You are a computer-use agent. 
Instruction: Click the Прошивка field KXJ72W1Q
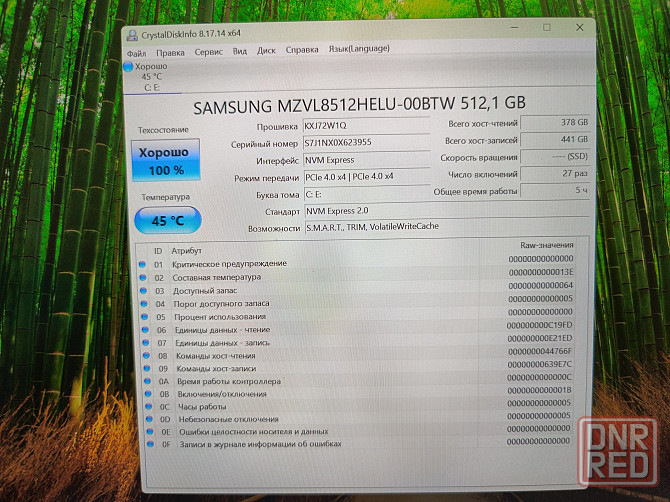[x=366, y=126]
